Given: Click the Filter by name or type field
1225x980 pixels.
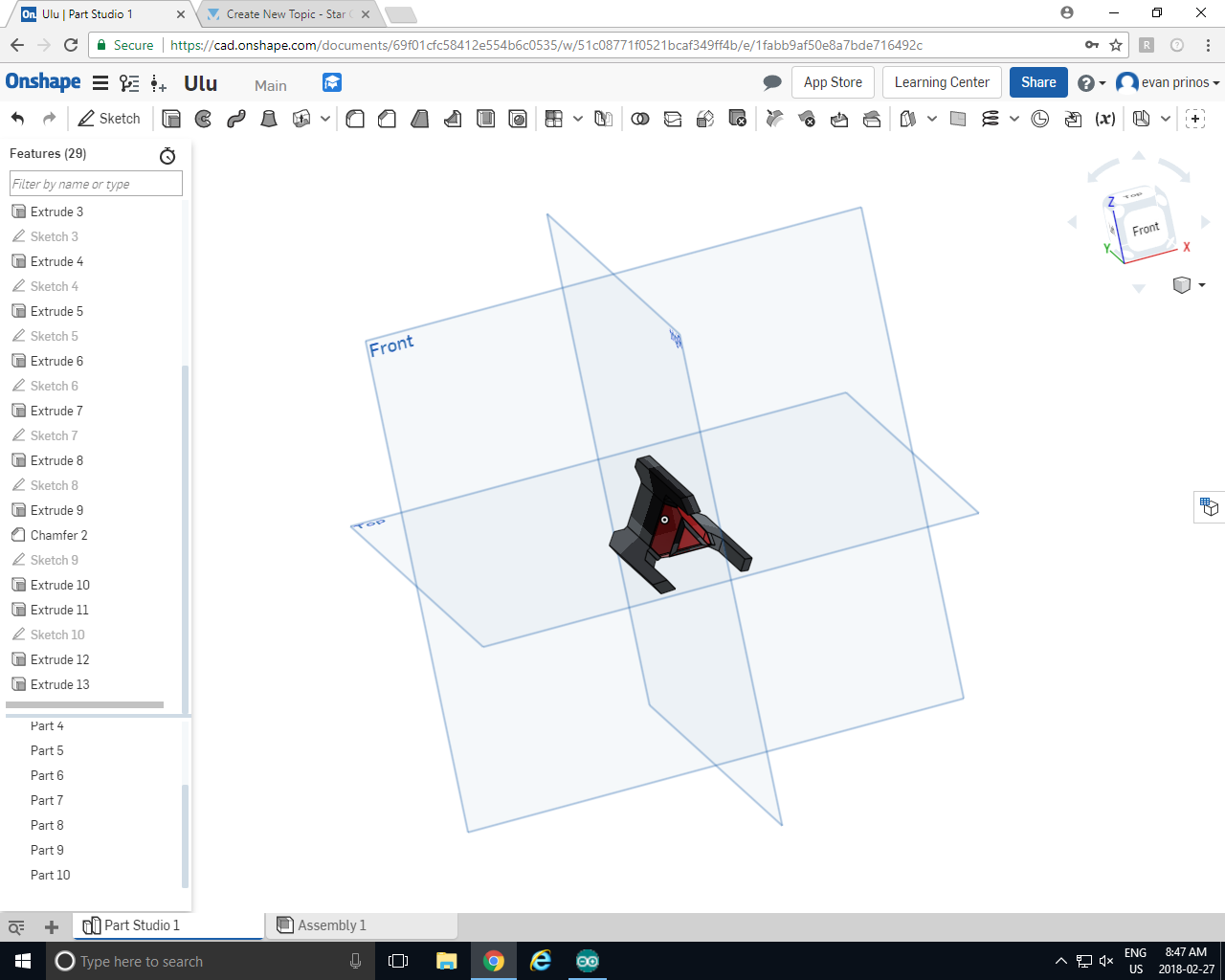Looking at the screenshot, I should tap(96, 184).
